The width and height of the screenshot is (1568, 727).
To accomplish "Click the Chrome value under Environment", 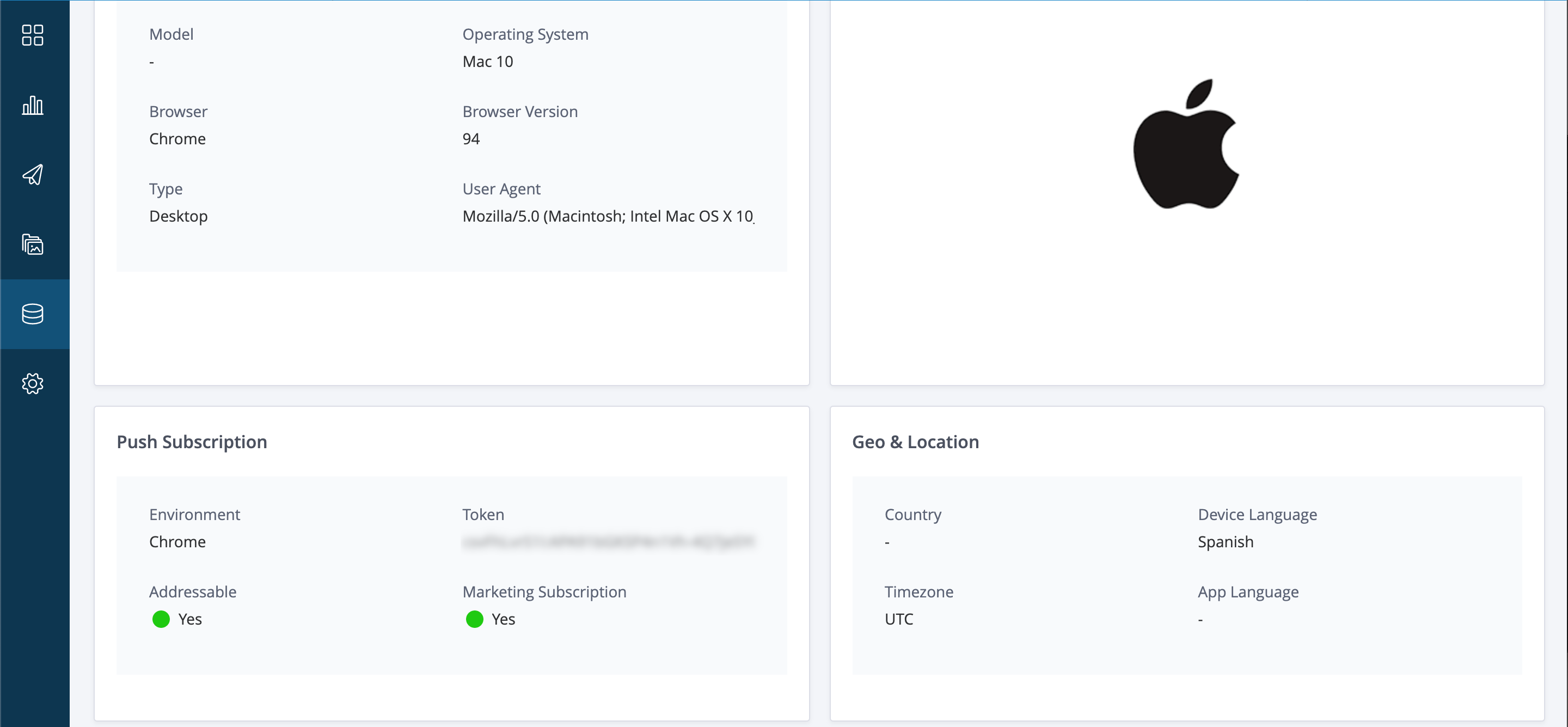I will tap(177, 542).
